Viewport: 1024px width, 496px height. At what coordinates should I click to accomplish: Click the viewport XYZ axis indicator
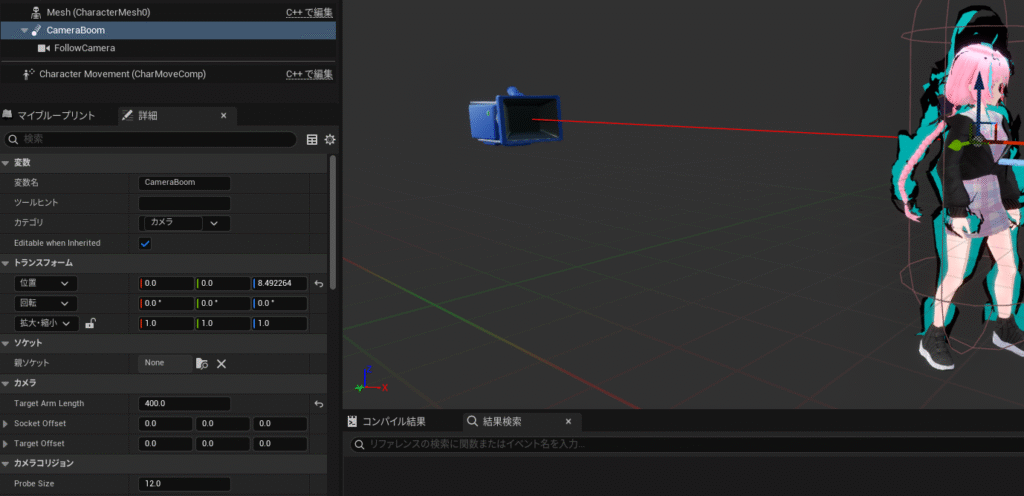point(371,379)
